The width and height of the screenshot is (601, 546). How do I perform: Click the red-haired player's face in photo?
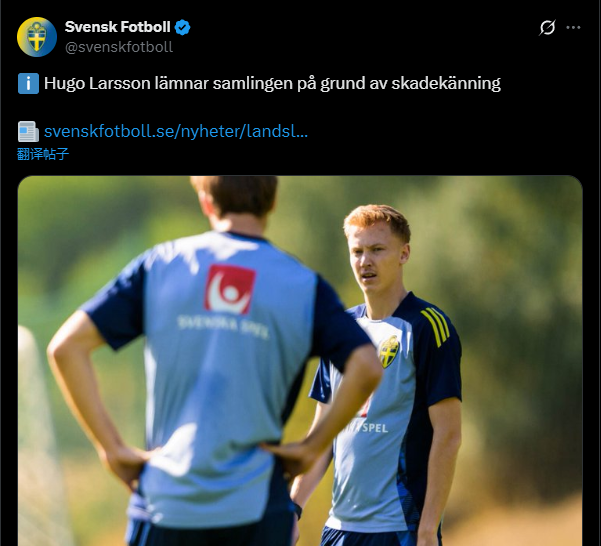coord(374,262)
